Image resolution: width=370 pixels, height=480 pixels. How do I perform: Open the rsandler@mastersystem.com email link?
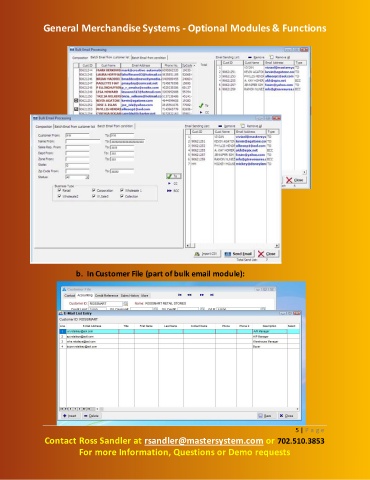click(x=204, y=441)
